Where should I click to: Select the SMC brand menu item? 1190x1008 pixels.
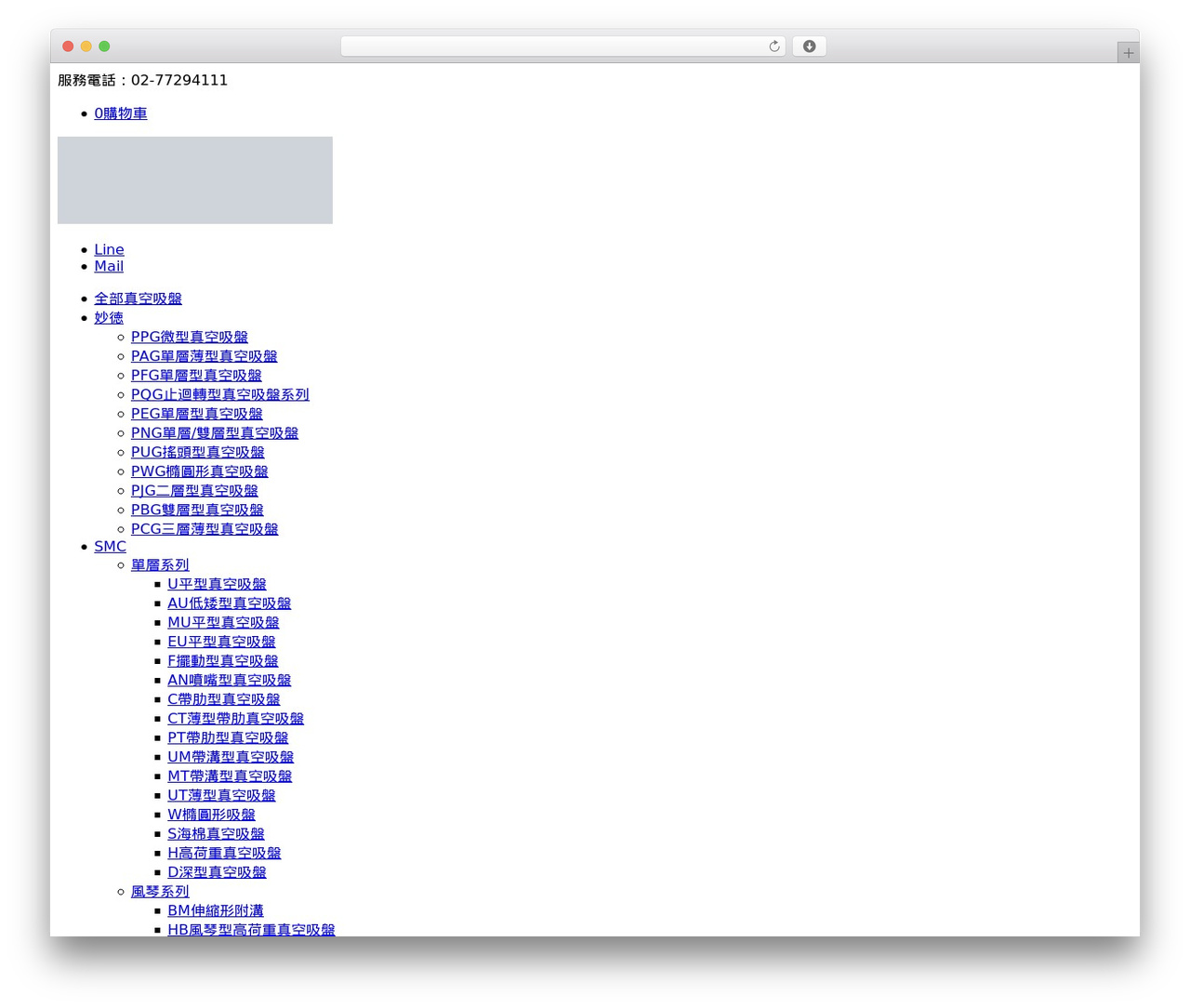click(x=110, y=546)
